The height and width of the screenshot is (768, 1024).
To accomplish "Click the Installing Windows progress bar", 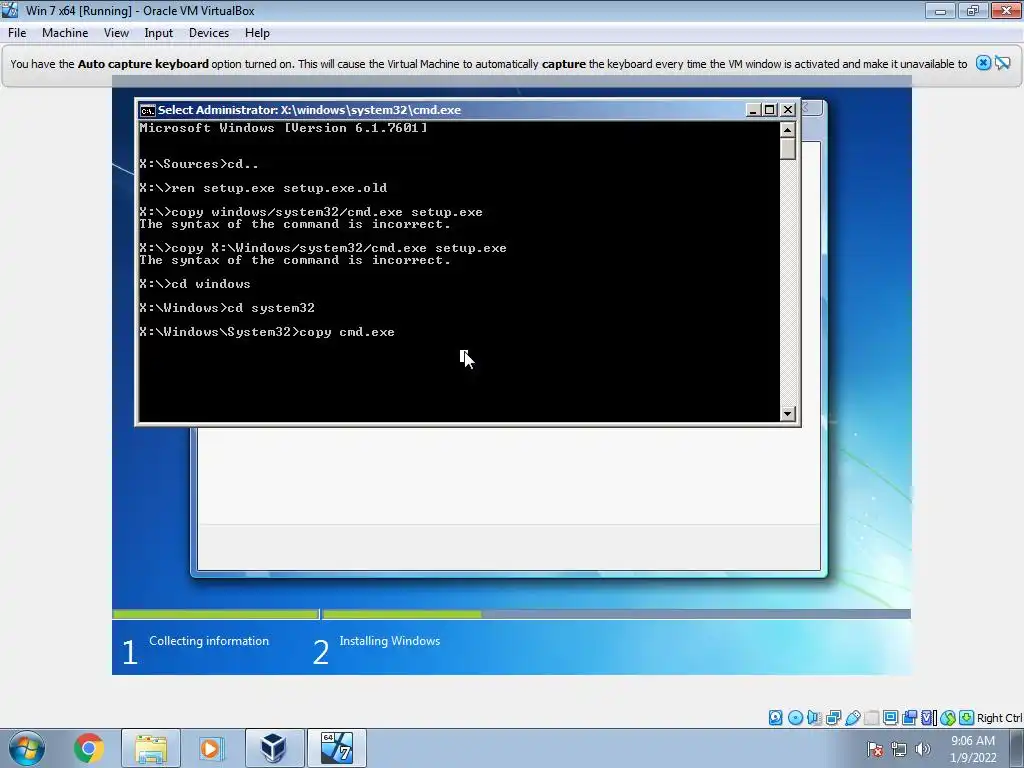I will [x=616, y=614].
